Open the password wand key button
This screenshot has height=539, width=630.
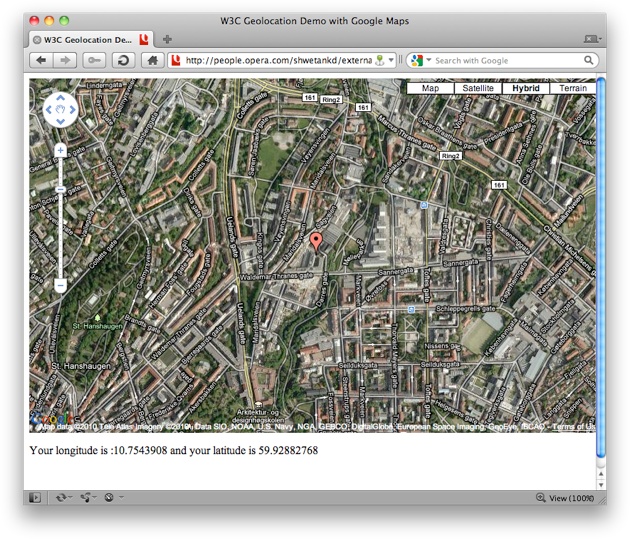click(x=94, y=61)
